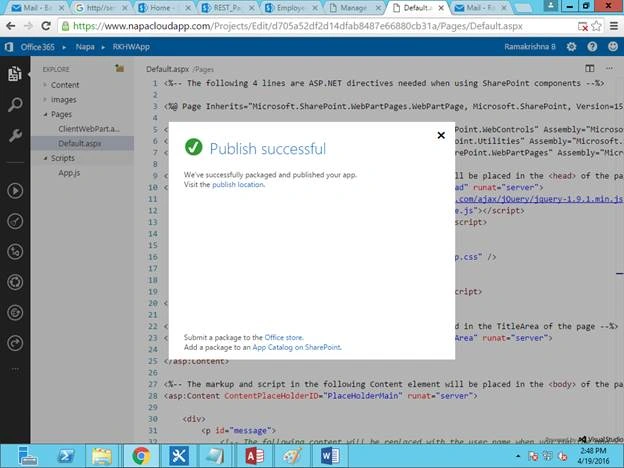Open App Catalog on SharePoint link
Screen dimensions: 624x468
pos(296,347)
